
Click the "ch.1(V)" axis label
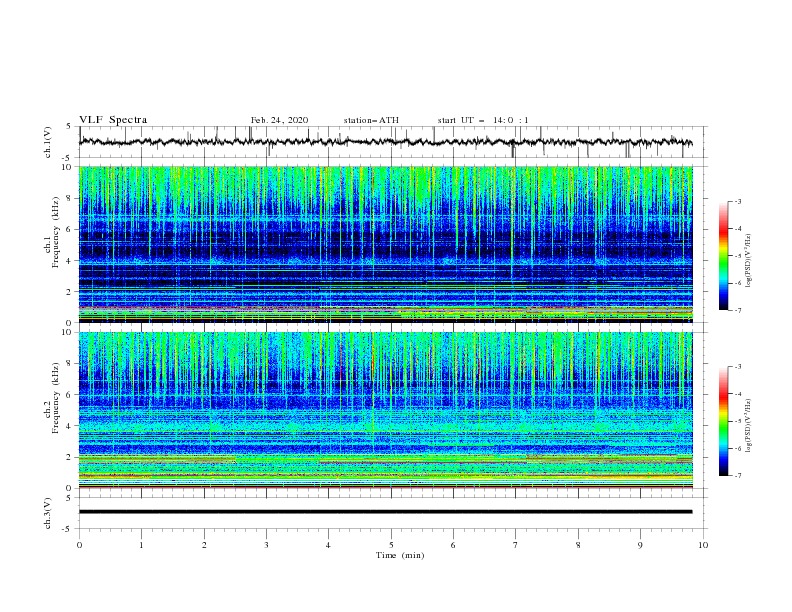click(x=48, y=142)
